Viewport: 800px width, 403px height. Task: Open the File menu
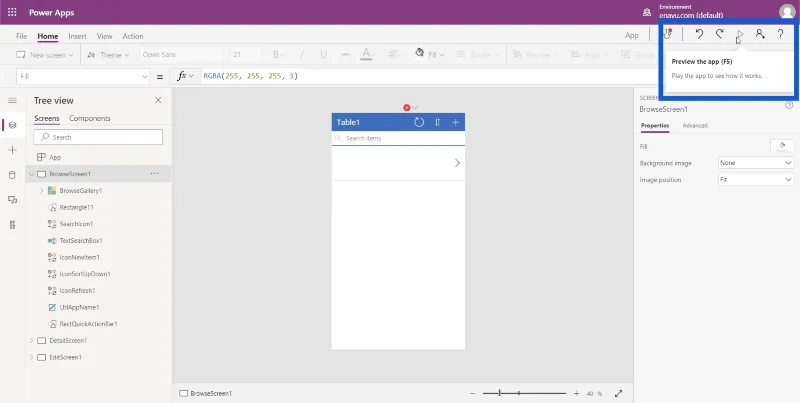pyautogui.click(x=21, y=36)
